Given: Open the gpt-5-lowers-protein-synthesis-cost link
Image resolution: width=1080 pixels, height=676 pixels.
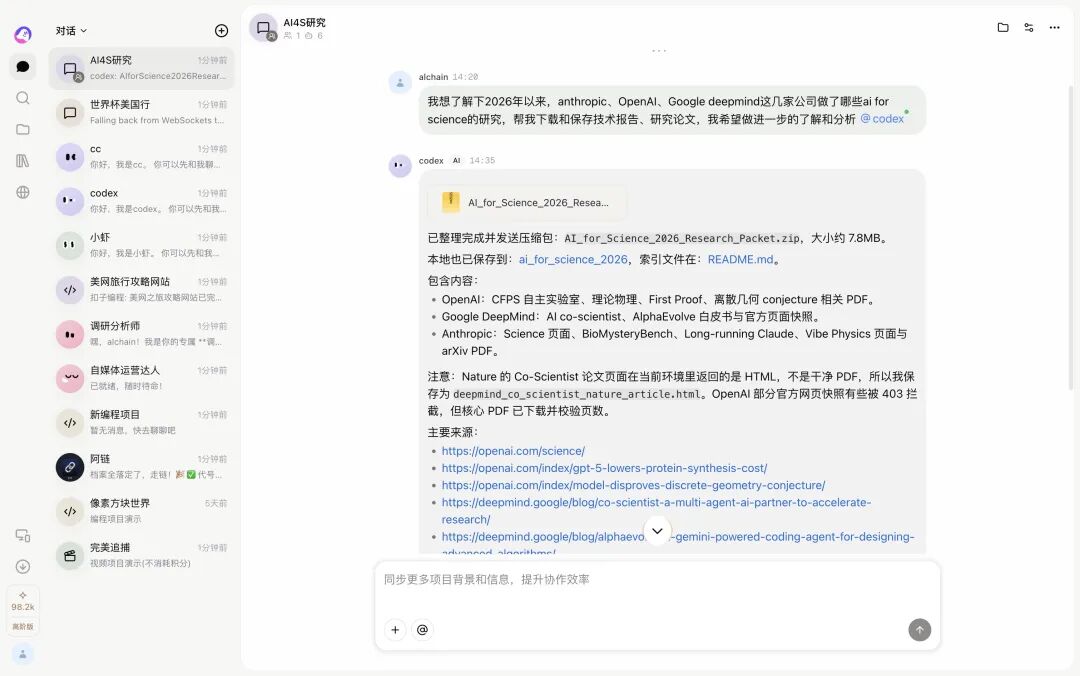Looking at the screenshot, I should pyautogui.click(x=604, y=468).
